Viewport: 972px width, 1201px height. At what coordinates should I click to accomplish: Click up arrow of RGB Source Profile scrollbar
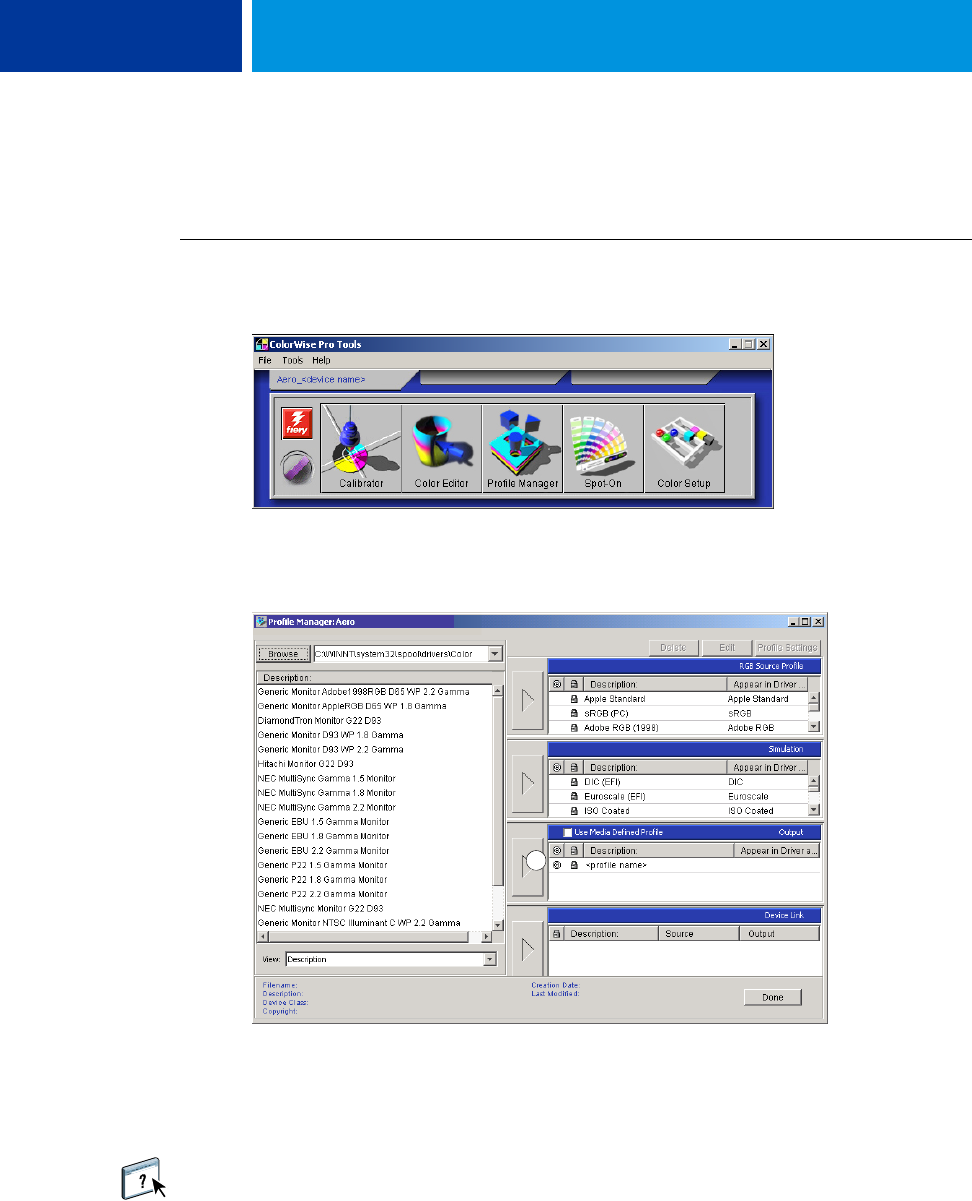[814, 699]
